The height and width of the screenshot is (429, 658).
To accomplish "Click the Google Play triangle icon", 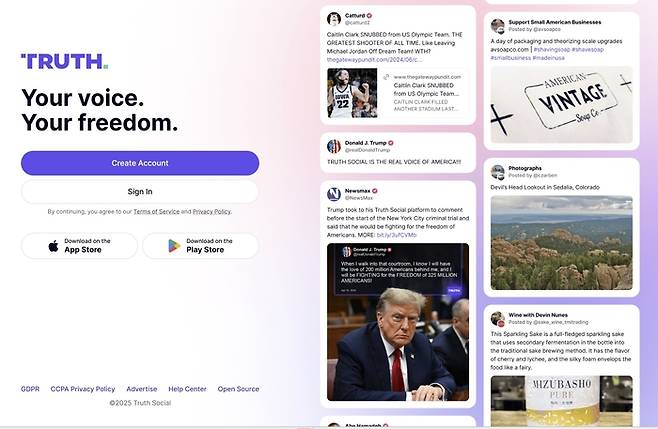I will pyautogui.click(x=174, y=246).
